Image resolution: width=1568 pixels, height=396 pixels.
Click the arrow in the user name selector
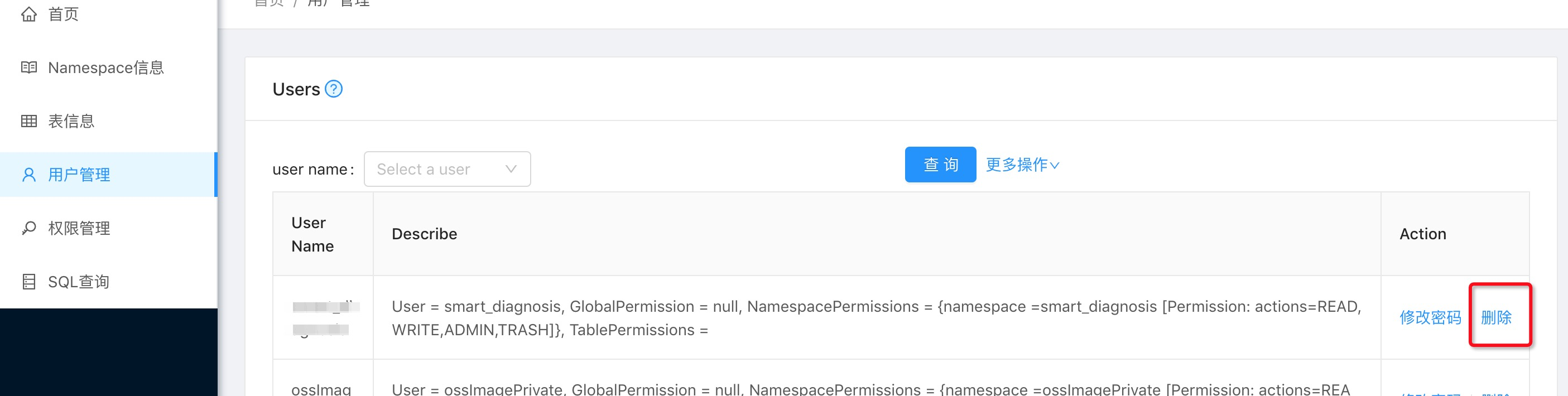(511, 169)
